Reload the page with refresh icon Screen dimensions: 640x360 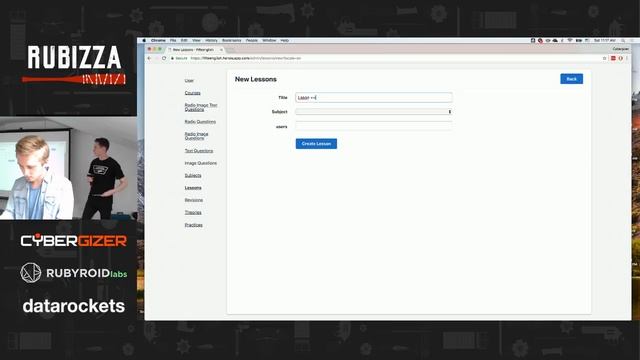tap(164, 58)
